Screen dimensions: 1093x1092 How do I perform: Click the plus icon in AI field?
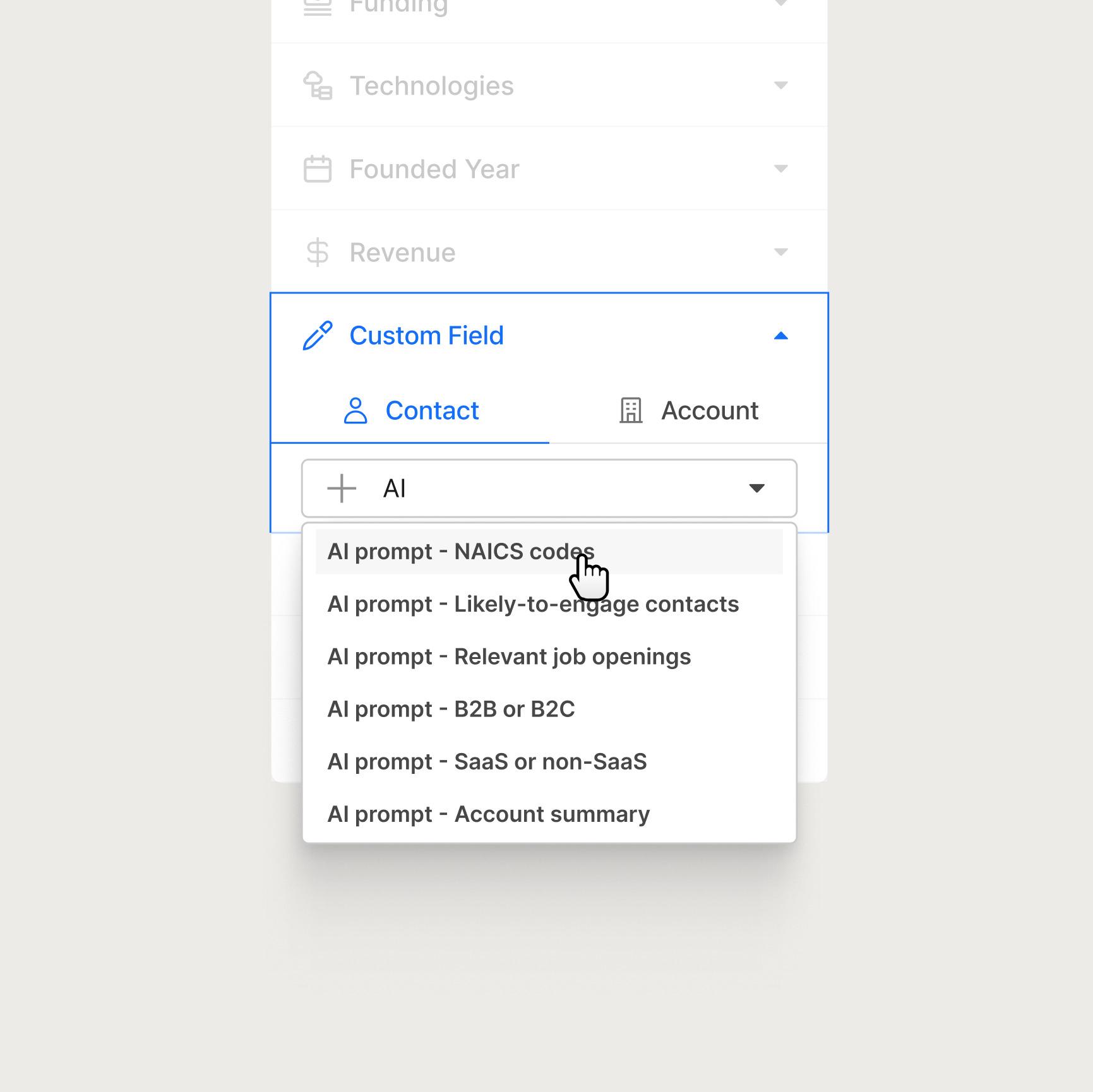[342, 489]
